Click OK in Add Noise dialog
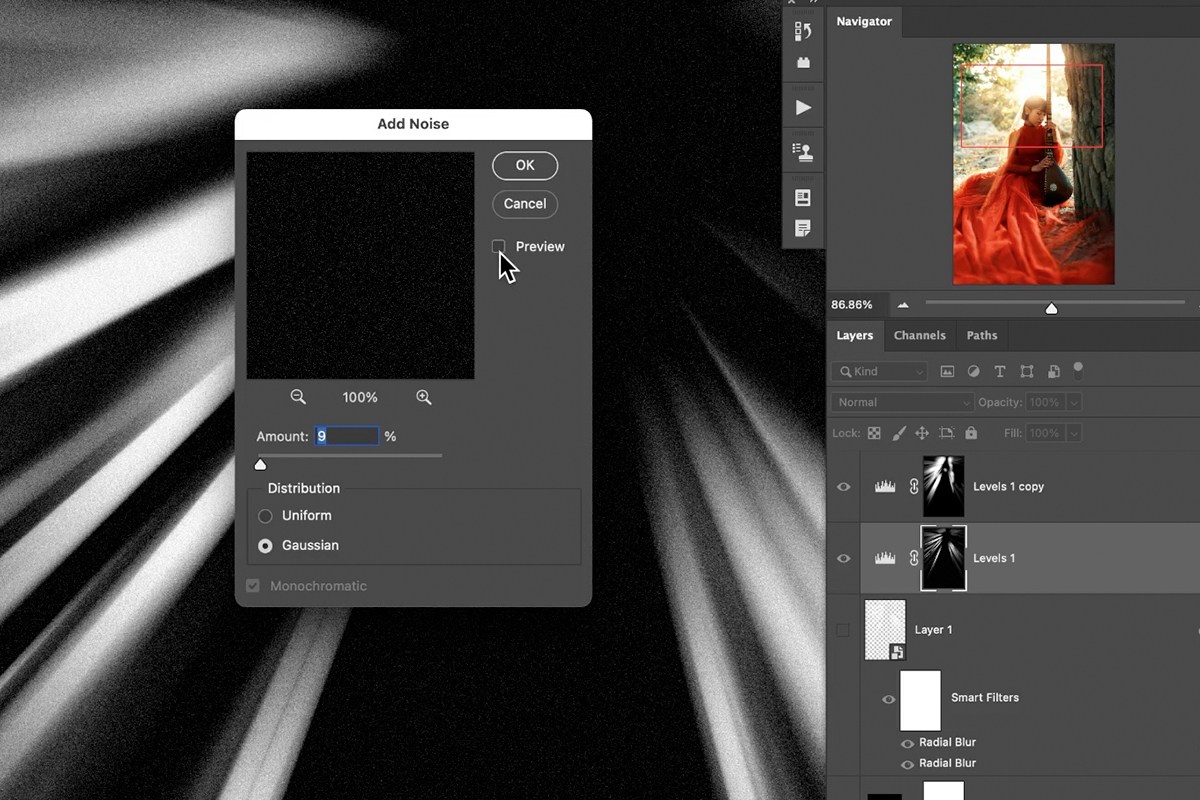 [525, 165]
